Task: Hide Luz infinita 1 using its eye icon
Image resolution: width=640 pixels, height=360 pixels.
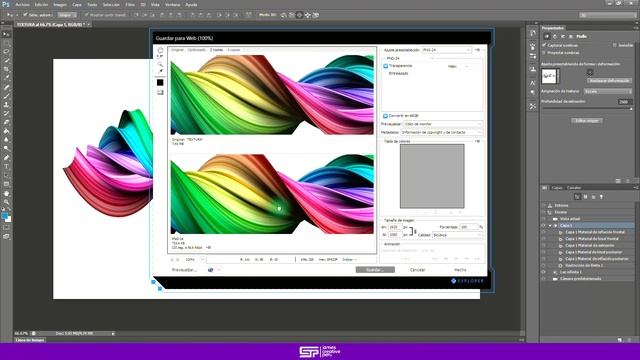Action: (x=543, y=272)
